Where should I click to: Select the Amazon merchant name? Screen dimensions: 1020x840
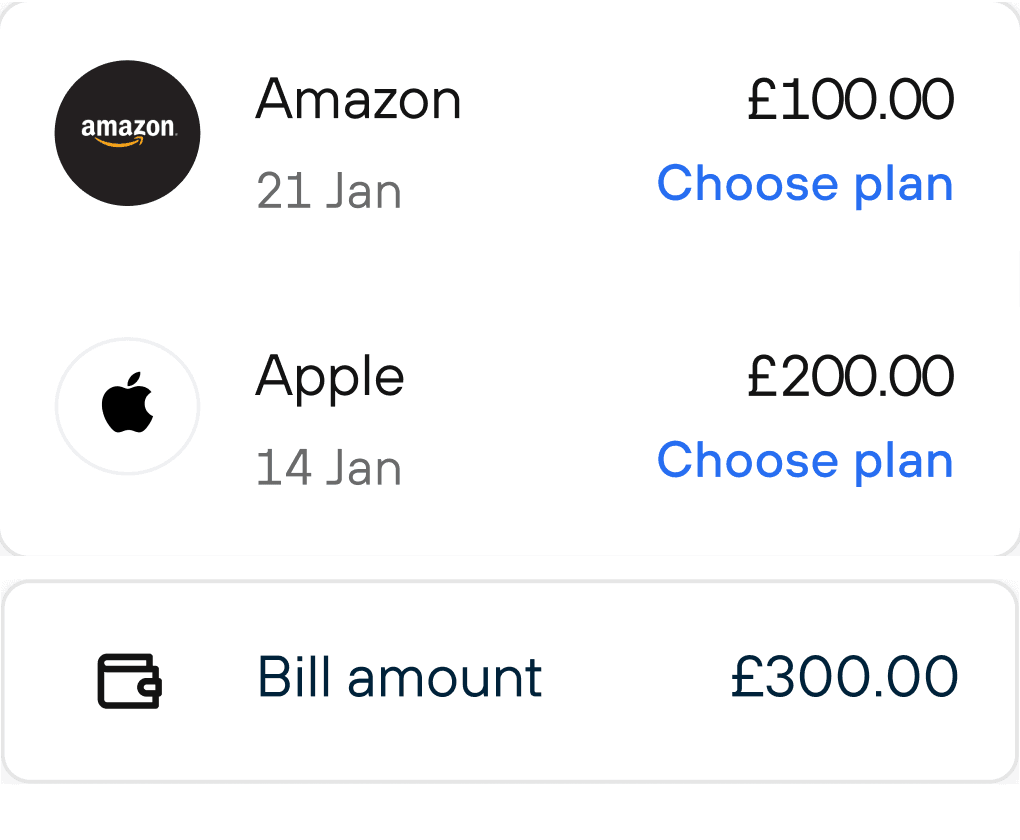(x=358, y=100)
